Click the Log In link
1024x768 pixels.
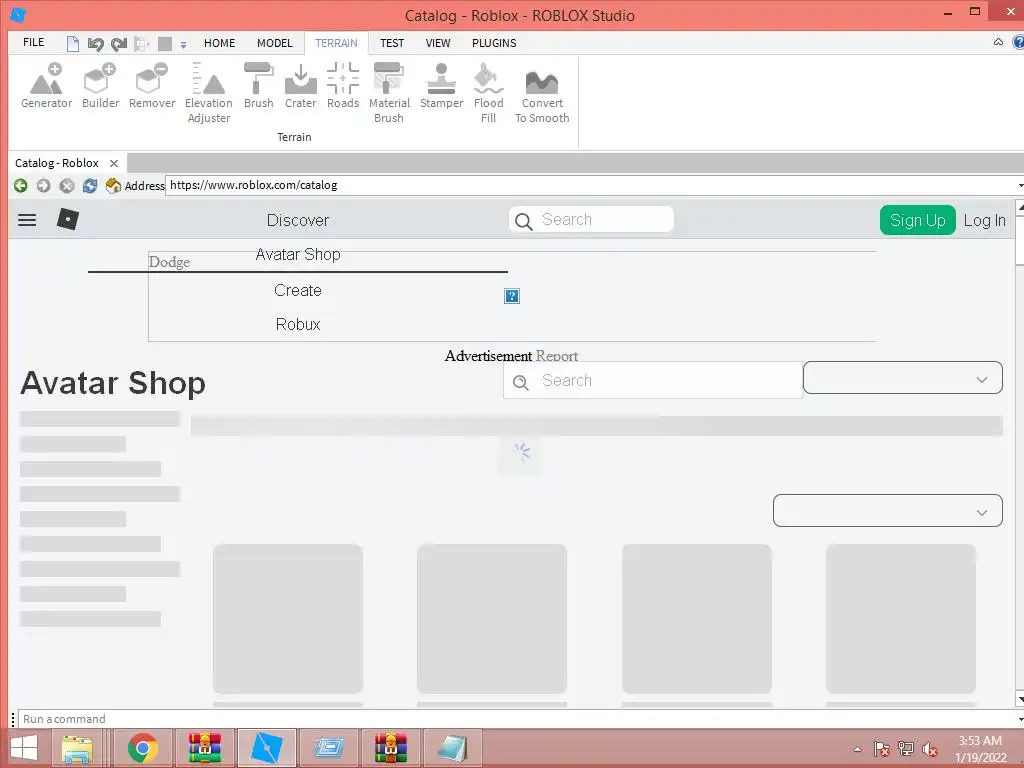tap(985, 221)
